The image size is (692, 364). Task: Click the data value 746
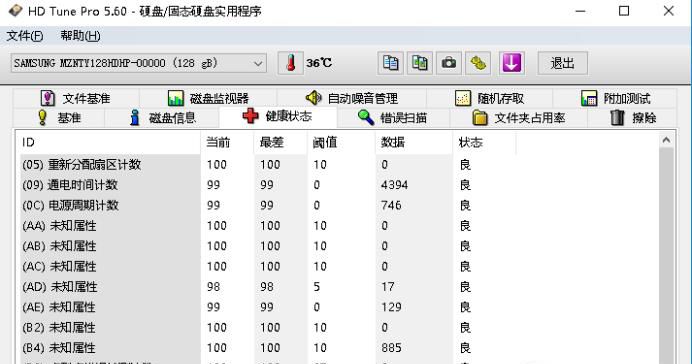391,205
